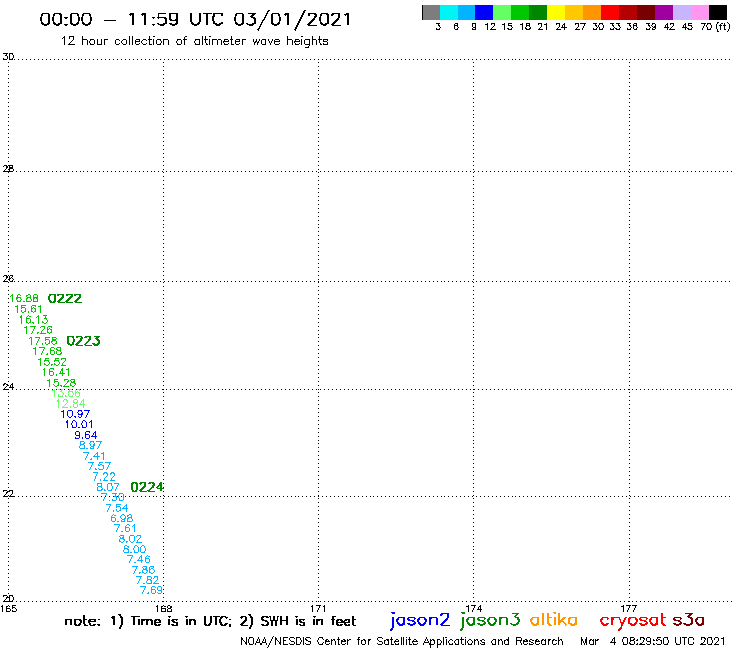Select the pink swatch in the color scale
The height and width of the screenshot is (650, 740).
pos(699,12)
